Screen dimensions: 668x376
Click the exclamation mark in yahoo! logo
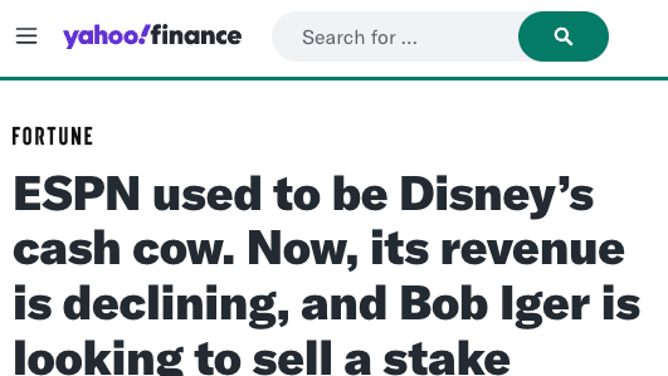(x=145, y=34)
